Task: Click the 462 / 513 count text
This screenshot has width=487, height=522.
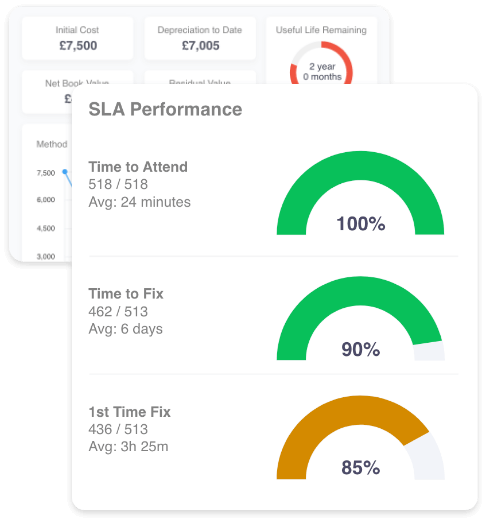Action: (x=118, y=312)
